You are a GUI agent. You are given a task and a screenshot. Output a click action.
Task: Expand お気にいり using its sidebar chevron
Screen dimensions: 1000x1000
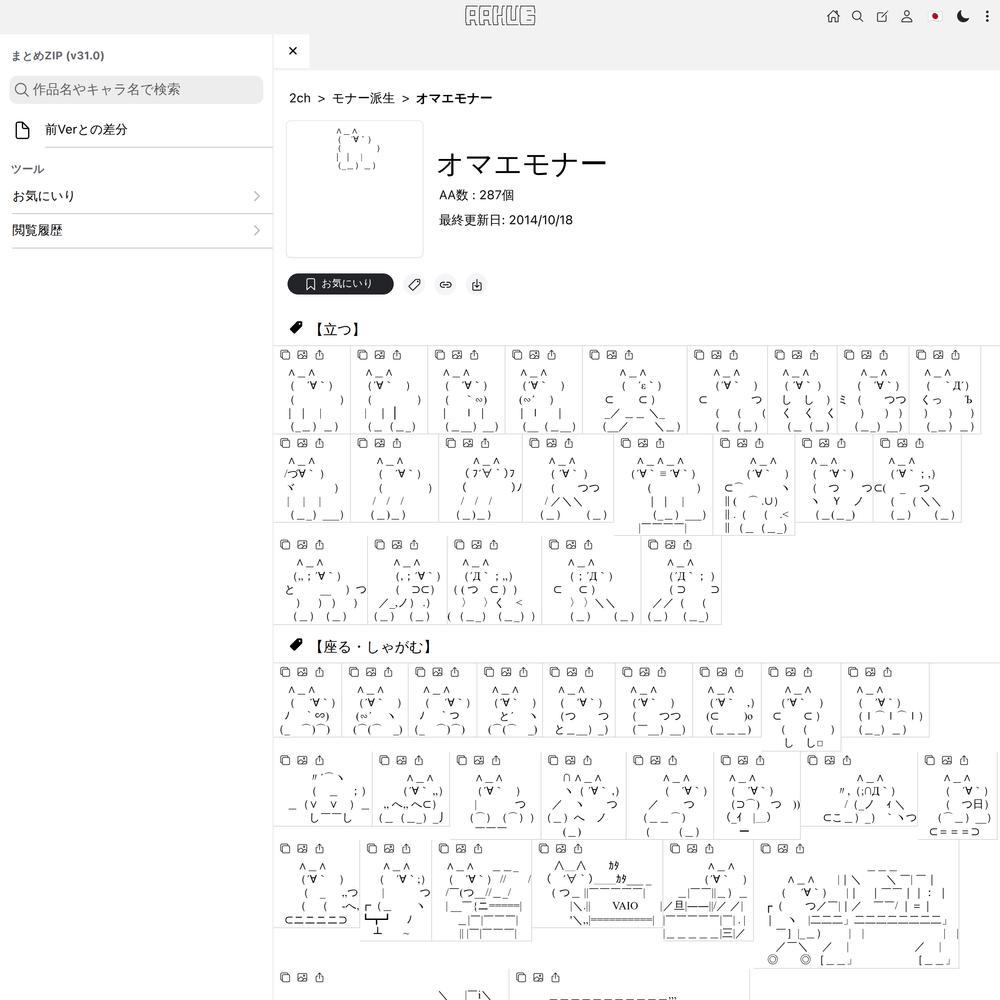click(257, 196)
